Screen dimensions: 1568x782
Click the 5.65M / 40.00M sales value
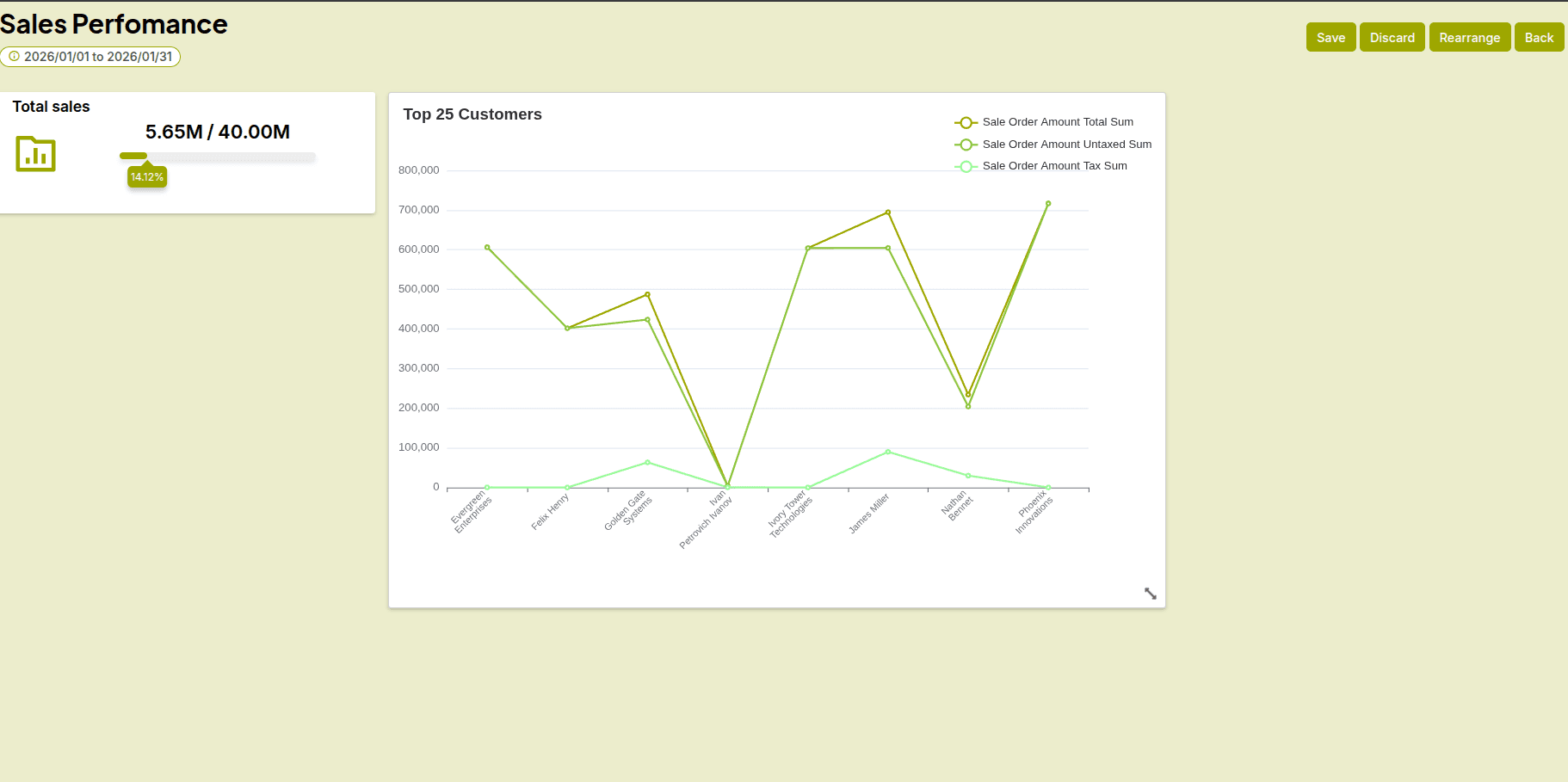tap(217, 132)
